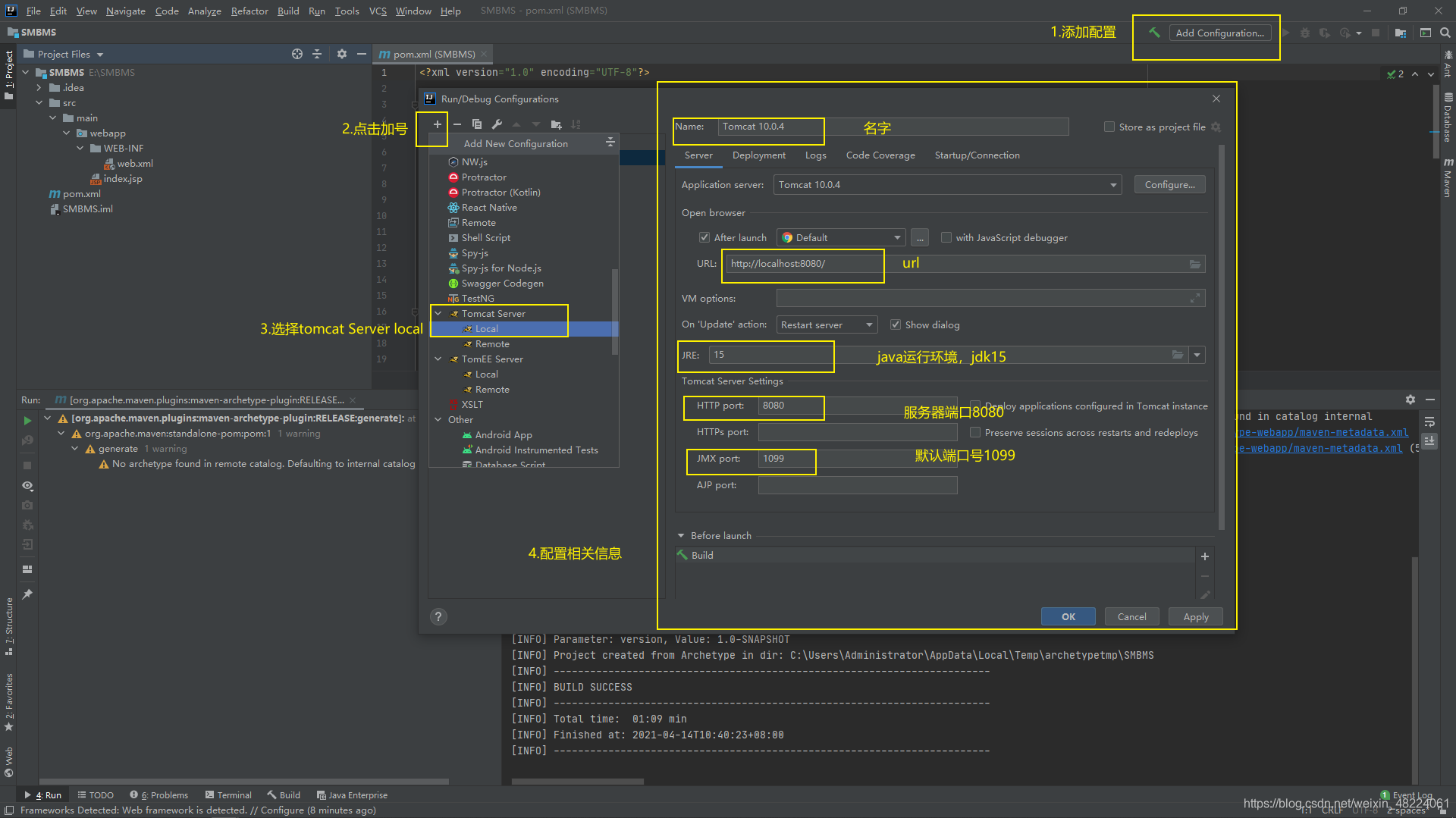Click the HTTP port input field
This screenshot has width=1456, height=818.
[857, 406]
